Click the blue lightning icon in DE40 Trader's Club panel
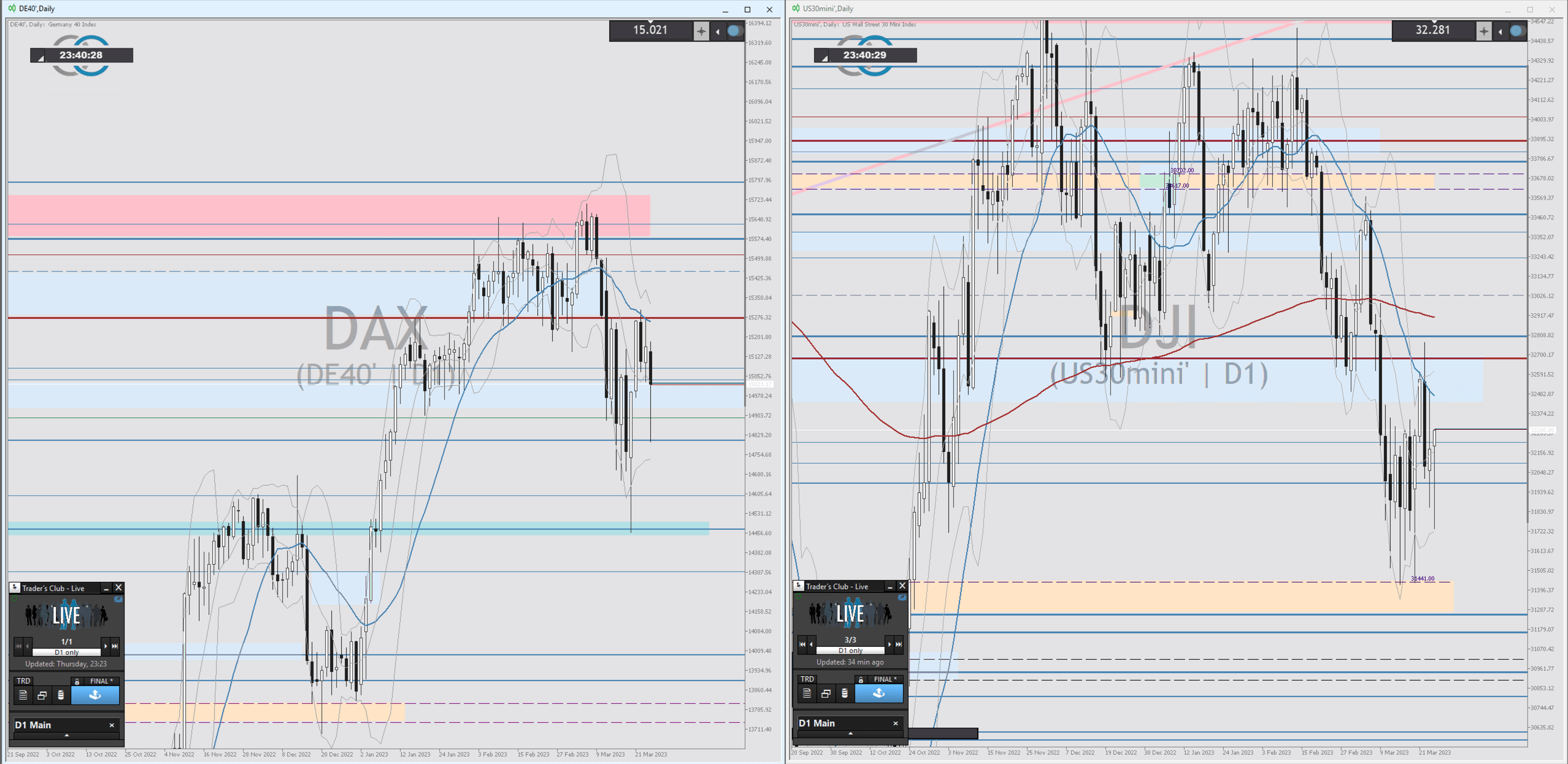The image size is (1568, 764). click(118, 599)
